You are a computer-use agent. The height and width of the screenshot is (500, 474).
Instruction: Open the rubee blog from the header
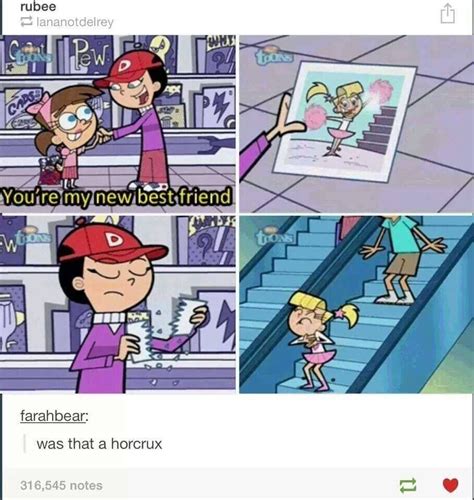click(x=38, y=6)
